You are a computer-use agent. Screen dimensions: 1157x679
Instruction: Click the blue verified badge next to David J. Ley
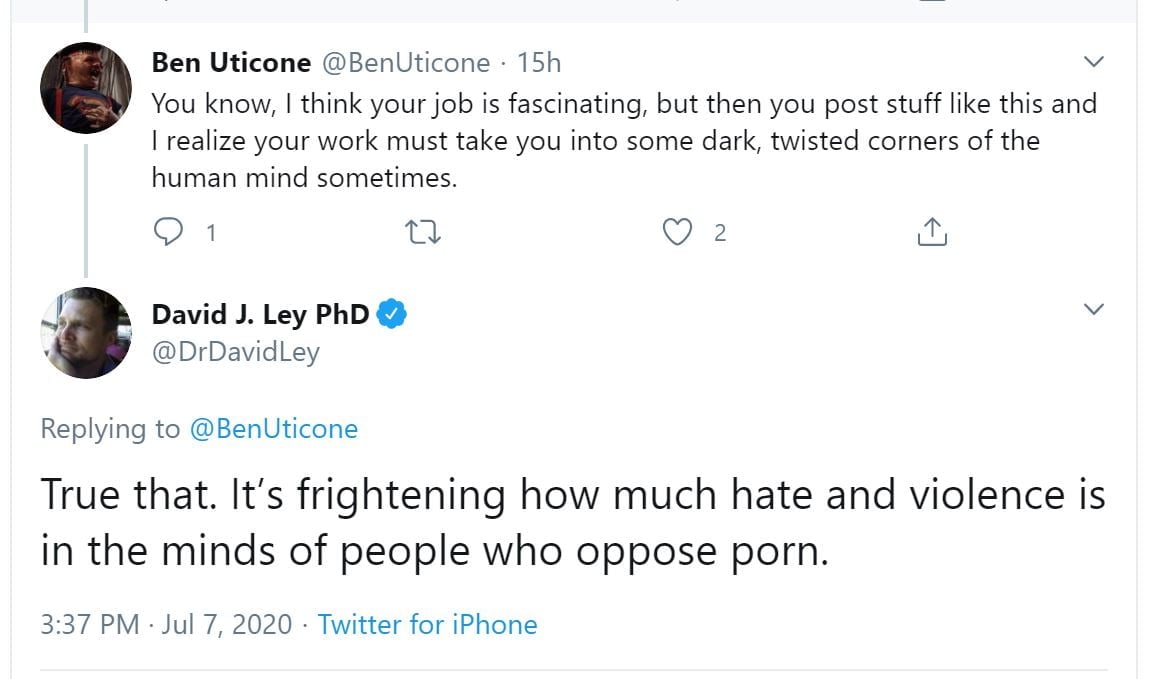tap(392, 314)
